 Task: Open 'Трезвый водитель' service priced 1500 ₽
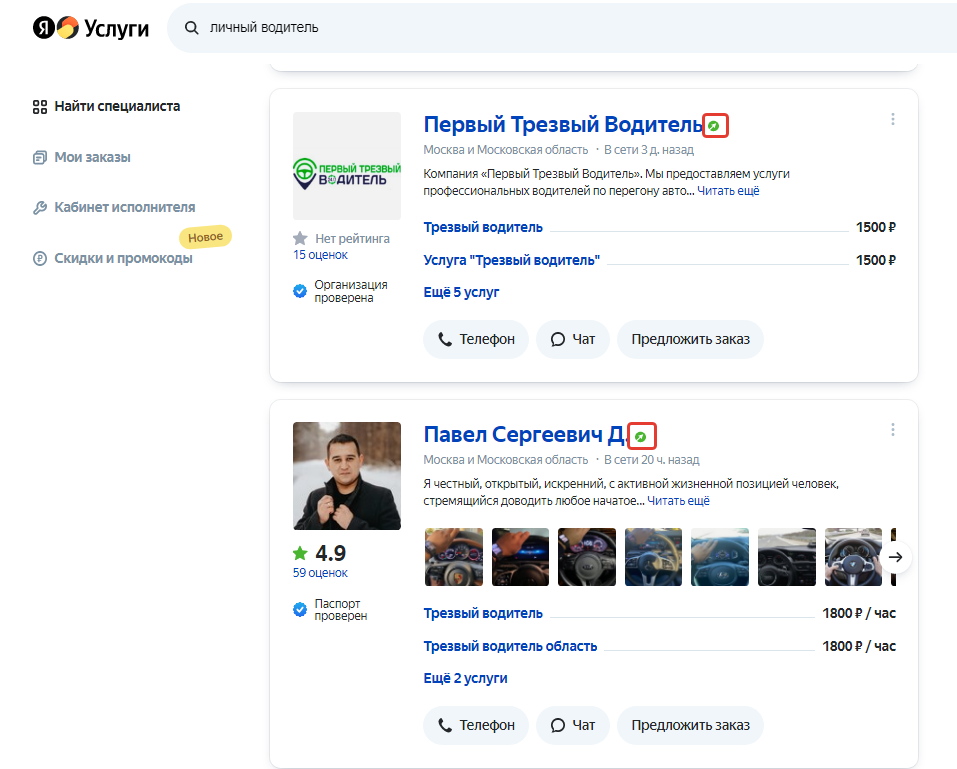(483, 227)
